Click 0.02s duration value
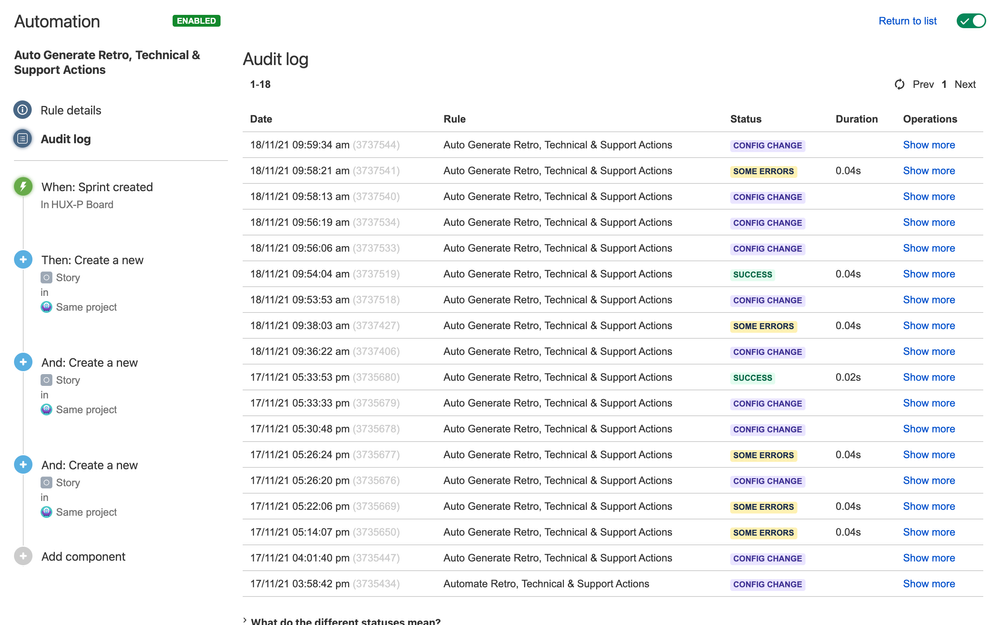The image size is (998, 625). [848, 377]
